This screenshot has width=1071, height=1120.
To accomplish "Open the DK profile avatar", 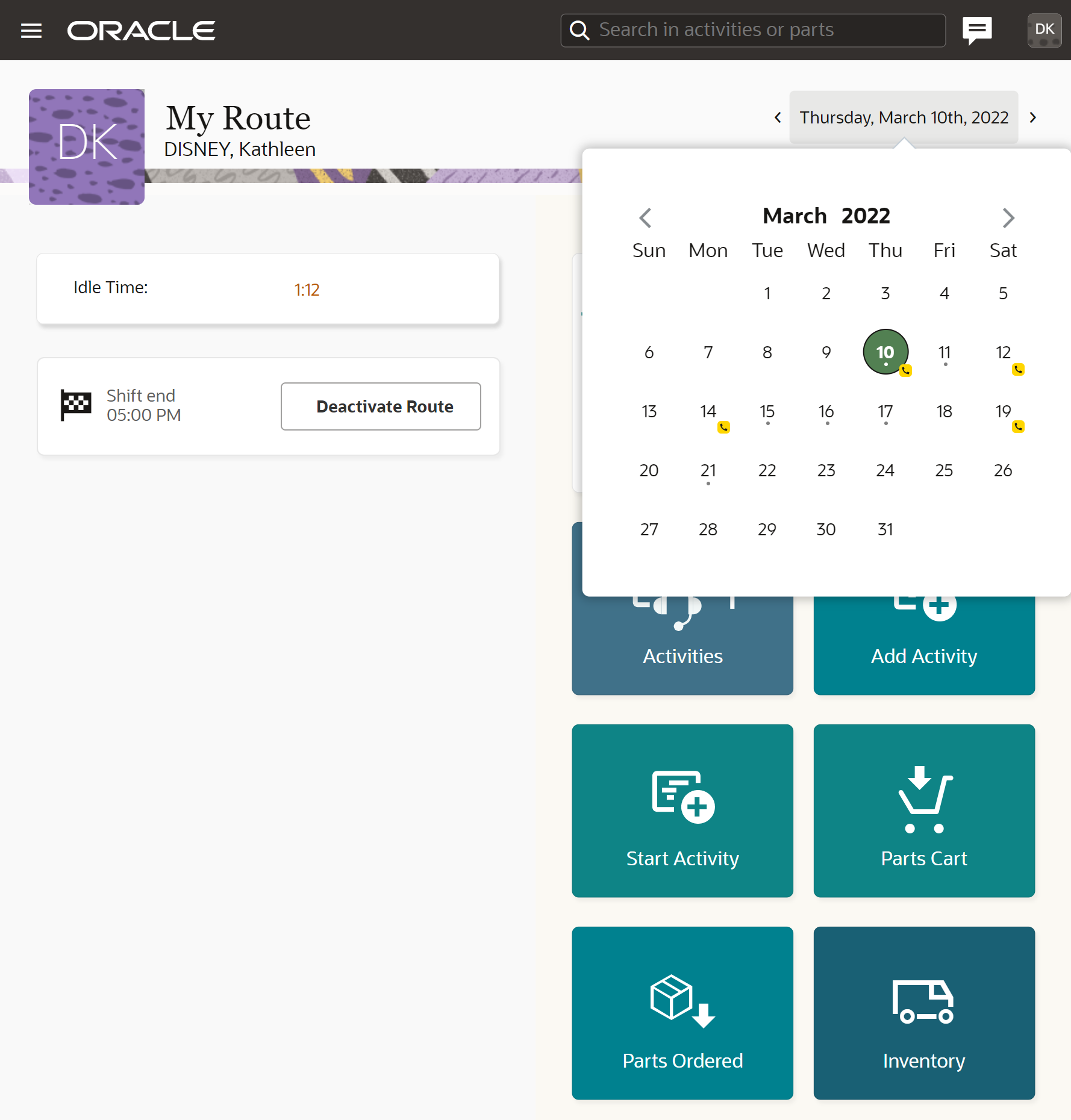I will click(x=1044, y=30).
